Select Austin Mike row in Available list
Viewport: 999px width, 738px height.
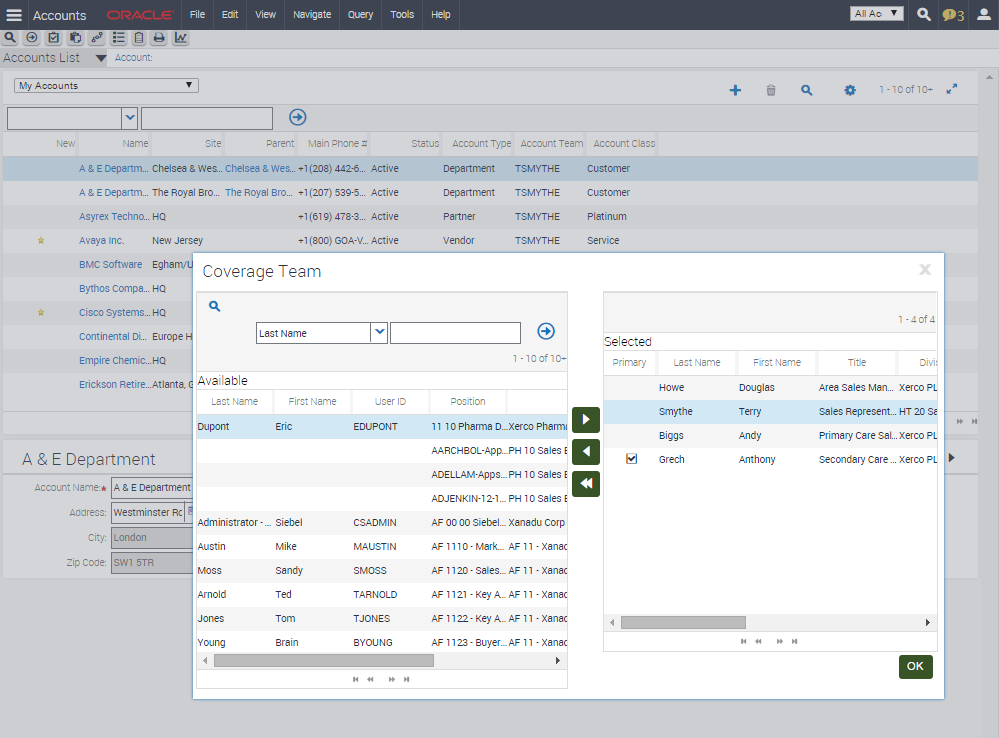coord(382,546)
